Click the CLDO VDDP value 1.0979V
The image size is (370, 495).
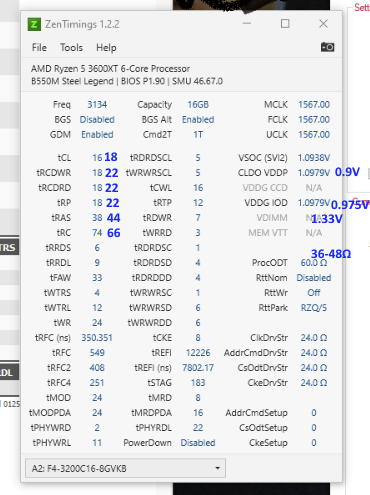tap(314, 173)
